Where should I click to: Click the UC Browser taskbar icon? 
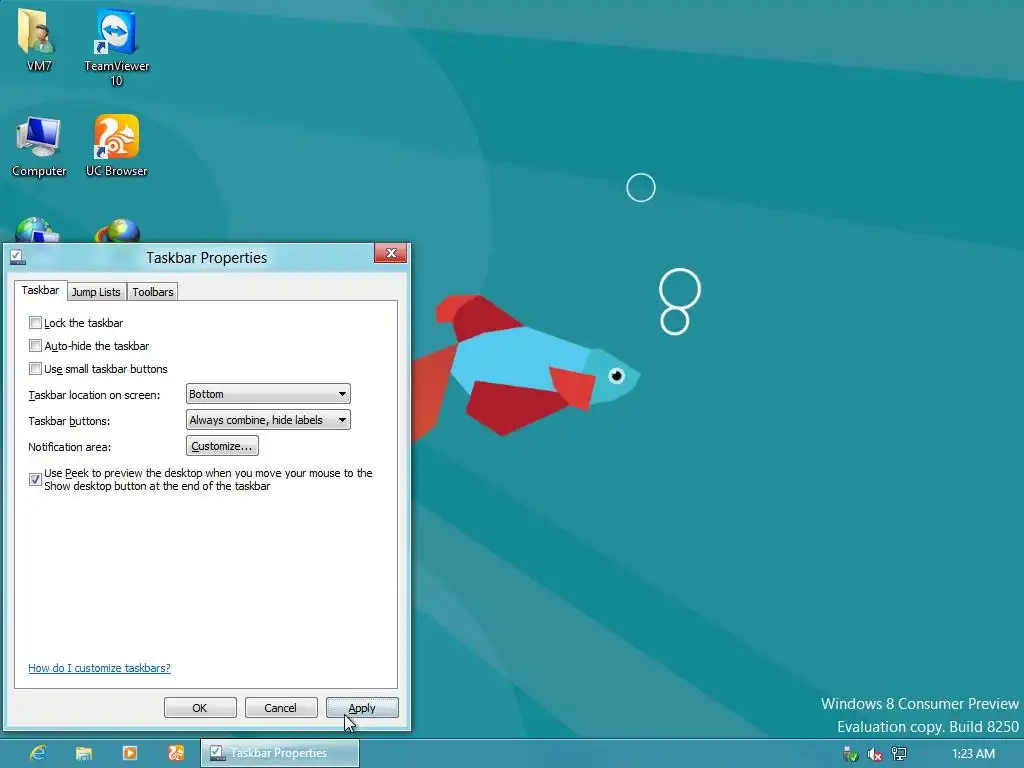176,753
